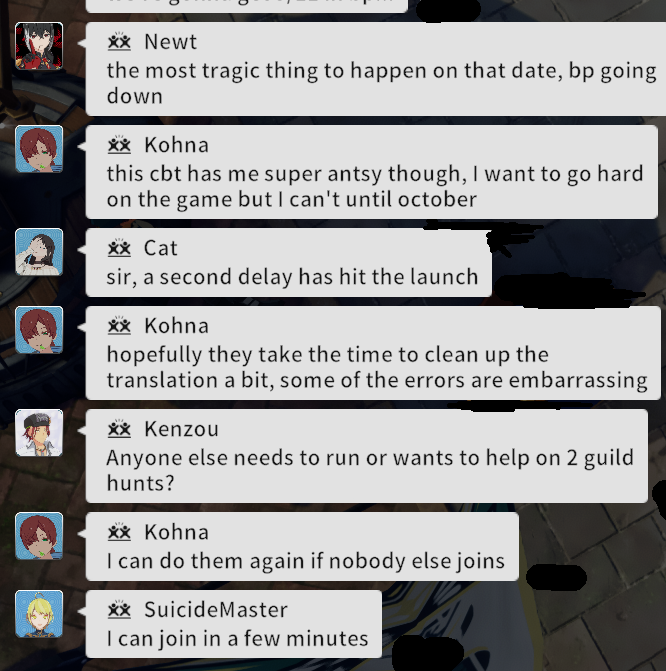The width and height of the screenshot is (666, 671).
Task: Click the guild icon beside Kohna's translation message
Action: tap(119, 326)
